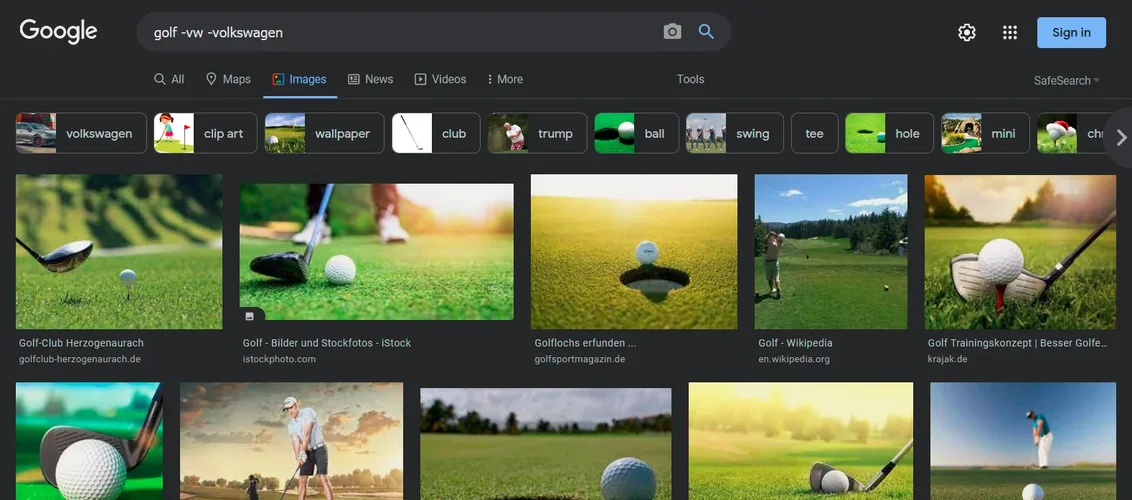Expand the SafeSearch dropdown
Screen dimensions: 1132x500
tap(1066, 81)
